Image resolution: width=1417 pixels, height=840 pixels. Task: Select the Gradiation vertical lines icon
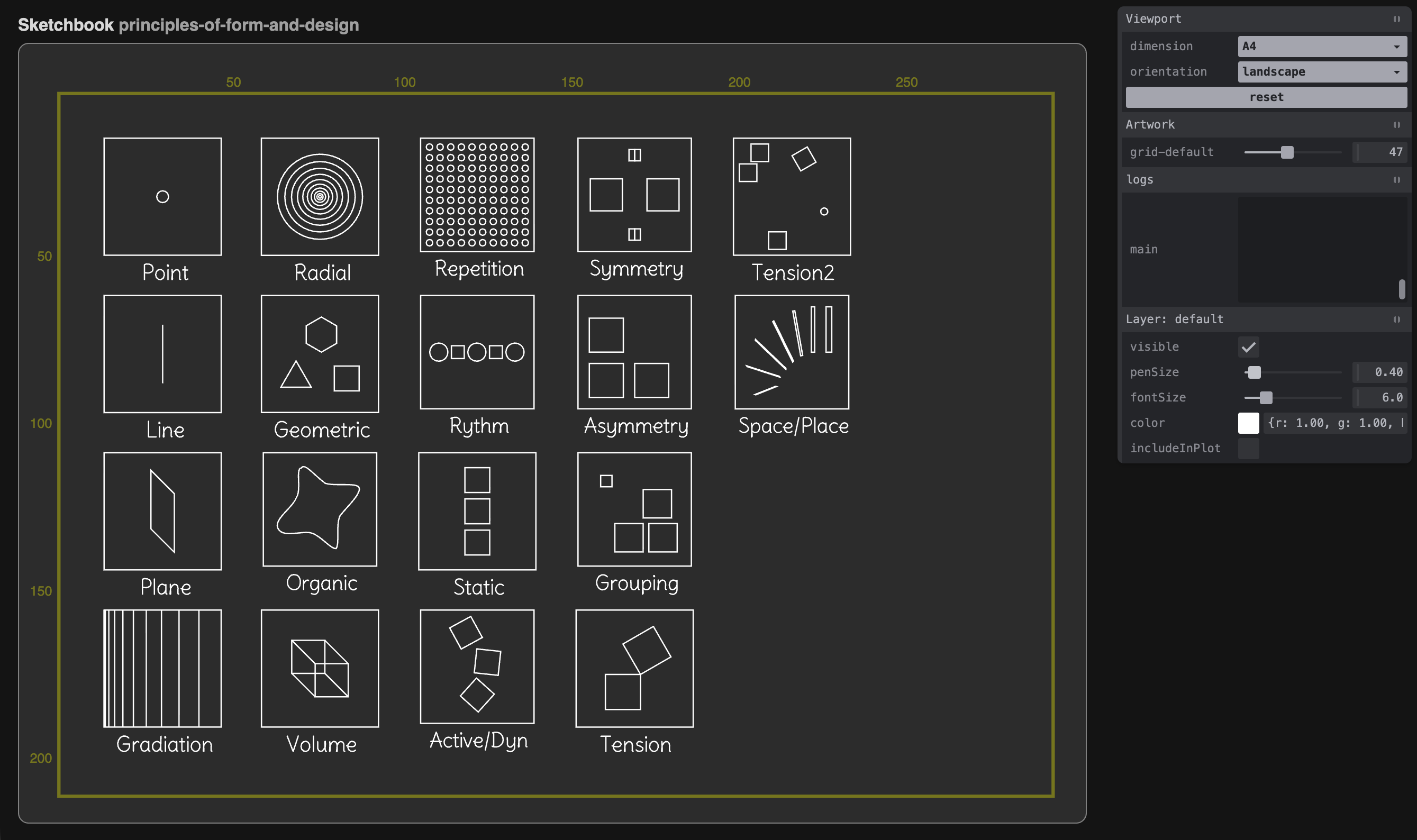(x=162, y=668)
